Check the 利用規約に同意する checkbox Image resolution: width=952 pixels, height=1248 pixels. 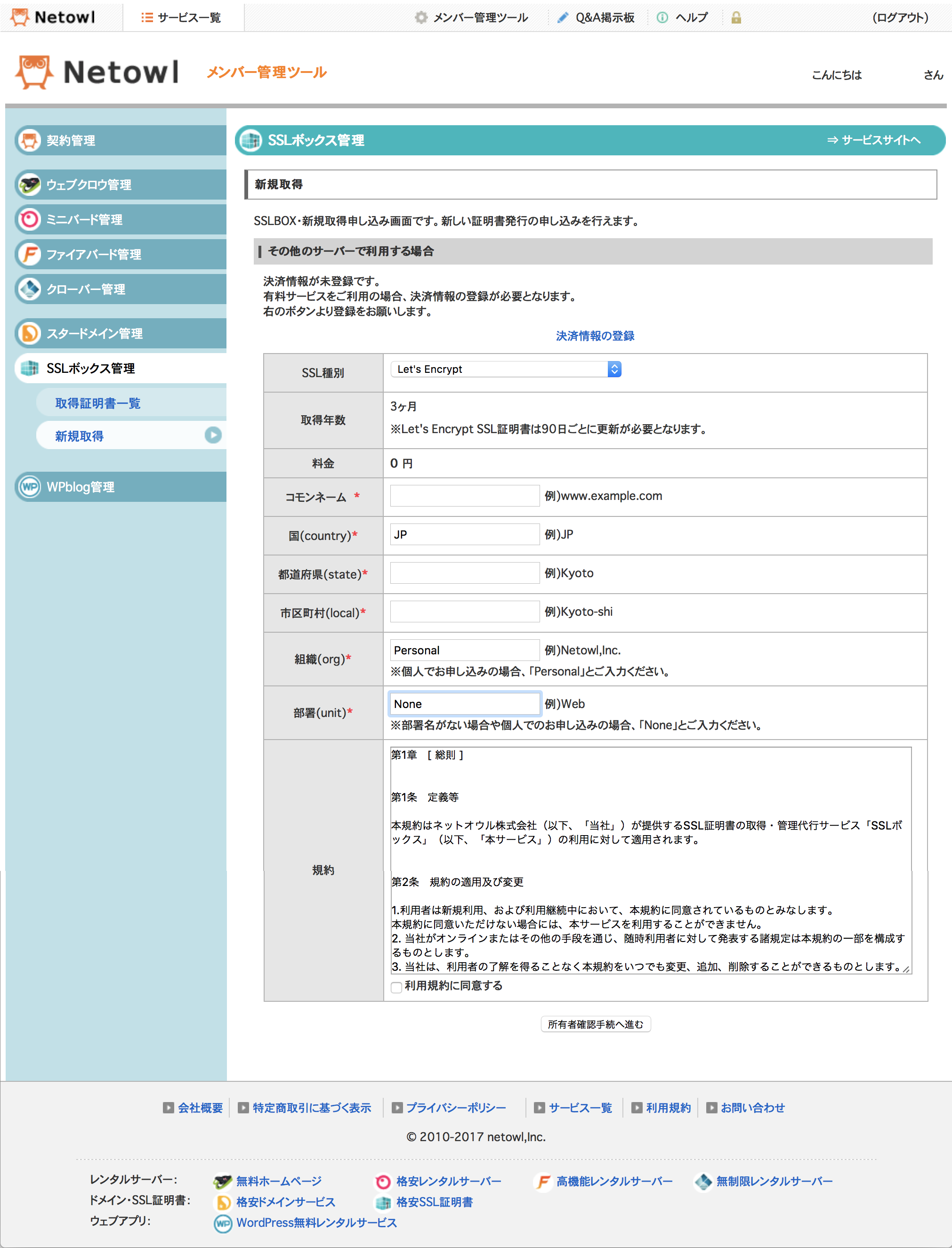pos(396,987)
